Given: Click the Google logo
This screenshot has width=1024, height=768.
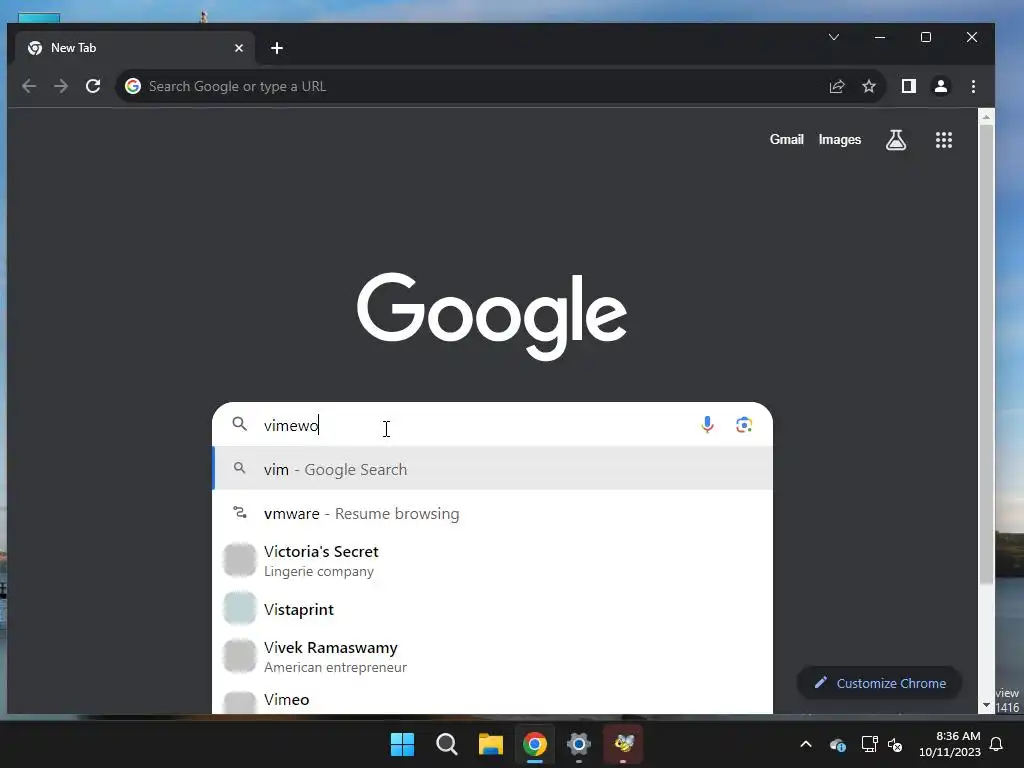Looking at the screenshot, I should (x=492, y=316).
